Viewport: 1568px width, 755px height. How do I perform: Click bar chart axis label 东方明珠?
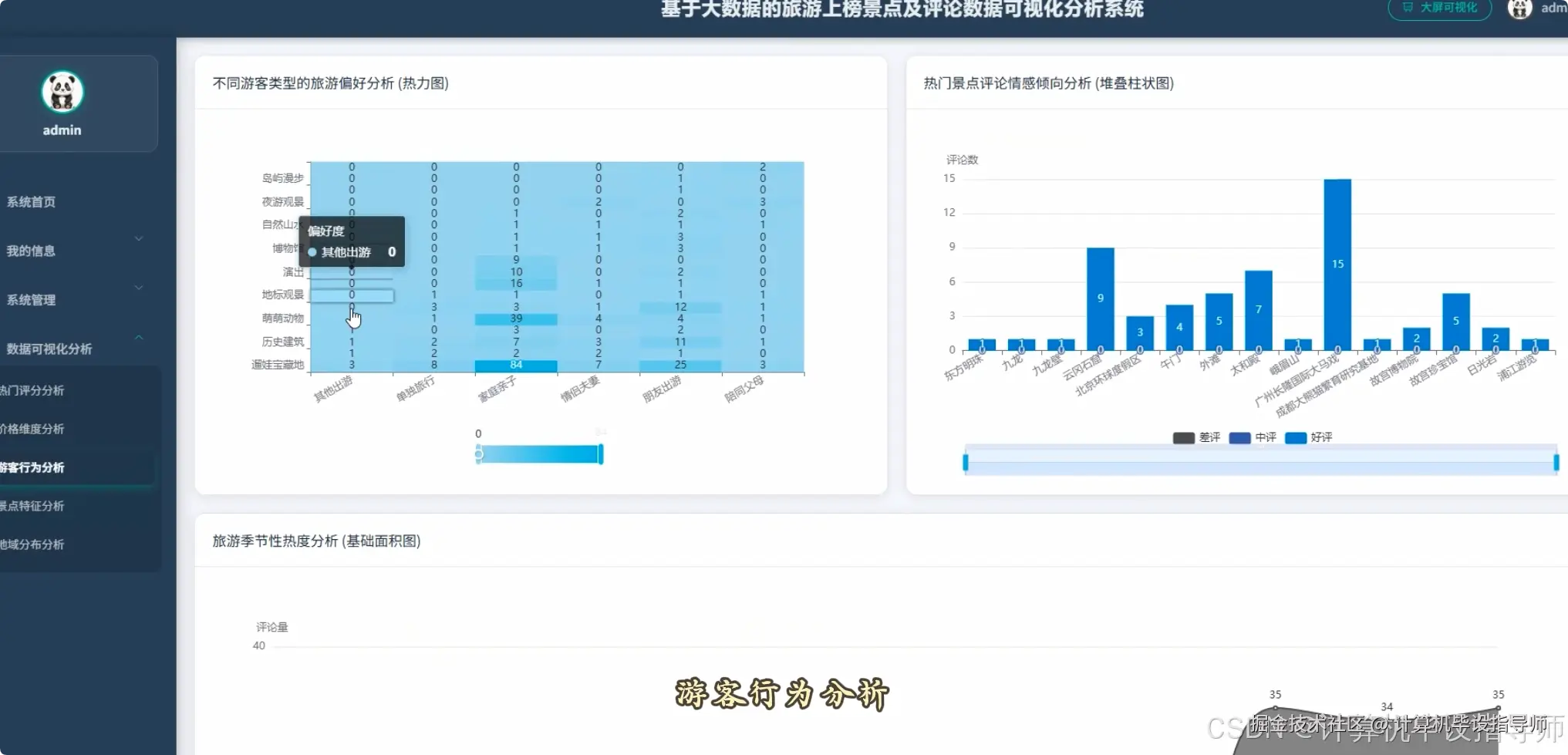coord(964,368)
